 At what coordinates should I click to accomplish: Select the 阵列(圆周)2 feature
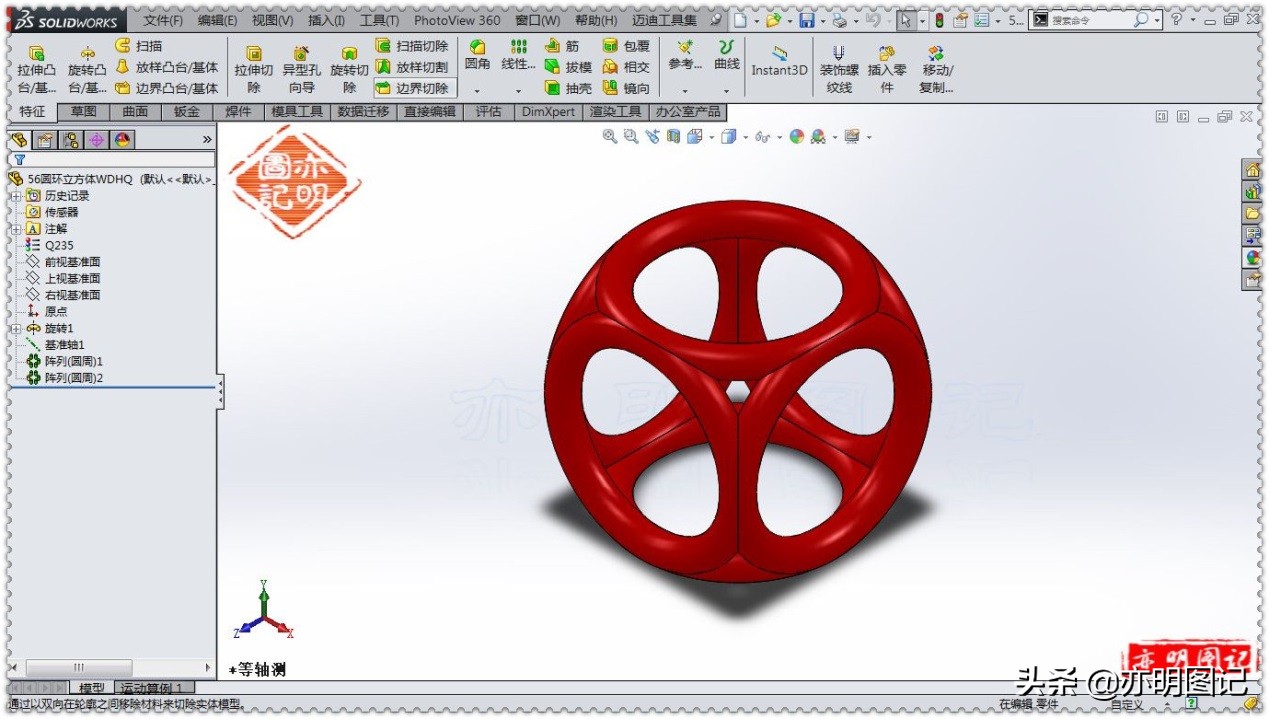coord(73,378)
